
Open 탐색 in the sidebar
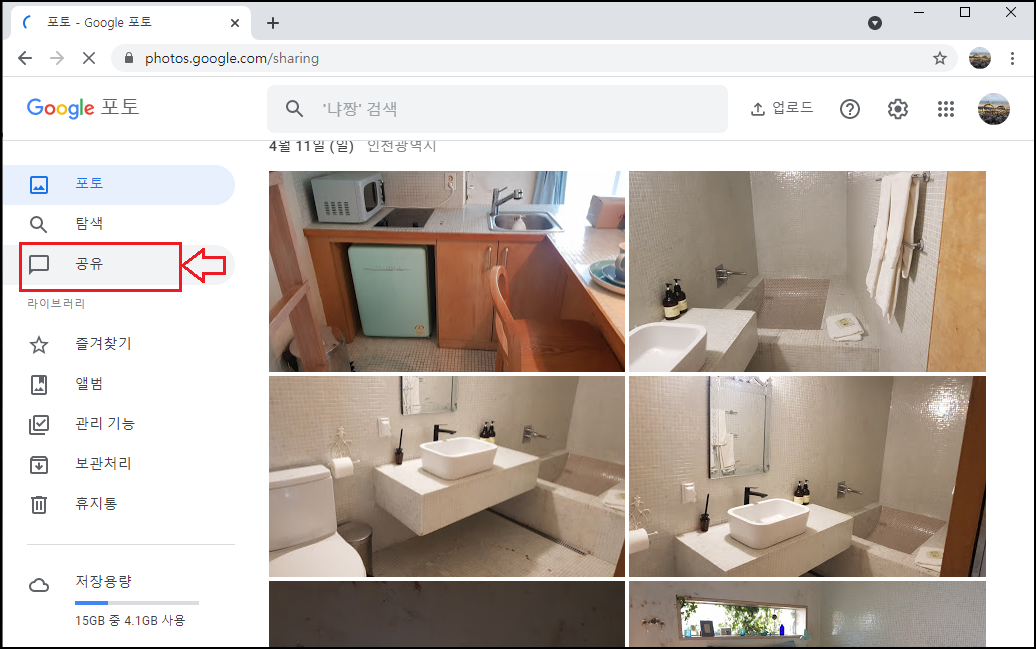(x=119, y=224)
